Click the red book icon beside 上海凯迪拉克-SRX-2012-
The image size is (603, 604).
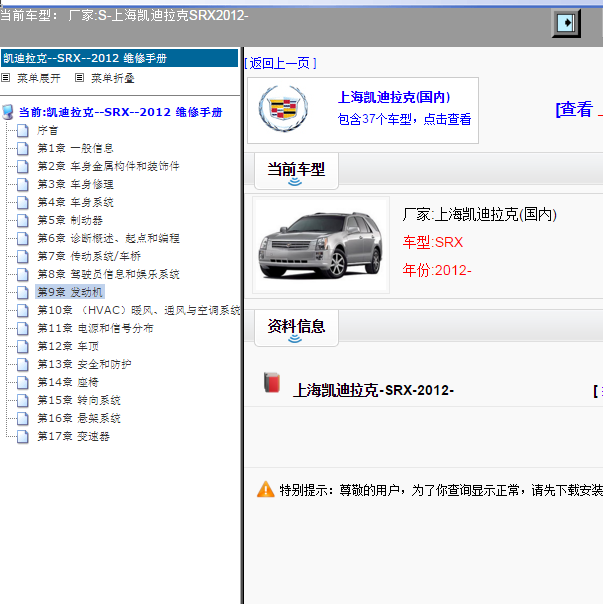[x=272, y=383]
